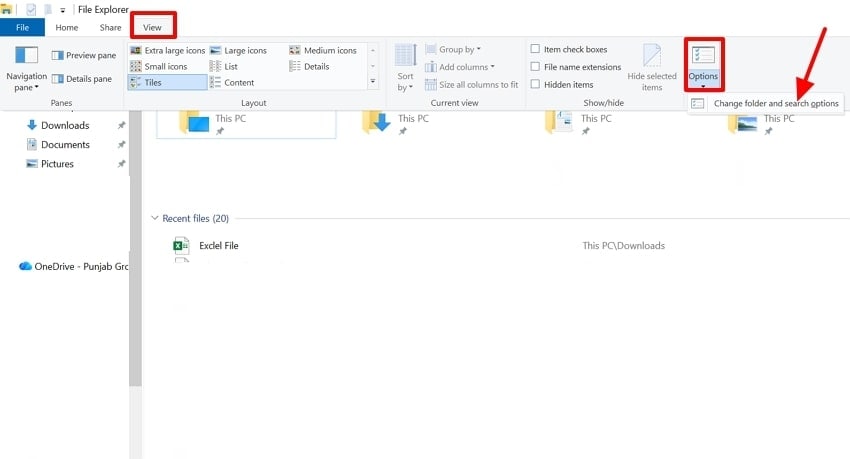Click the Recent files (20) header
This screenshot has height=459, width=850.
click(196, 218)
